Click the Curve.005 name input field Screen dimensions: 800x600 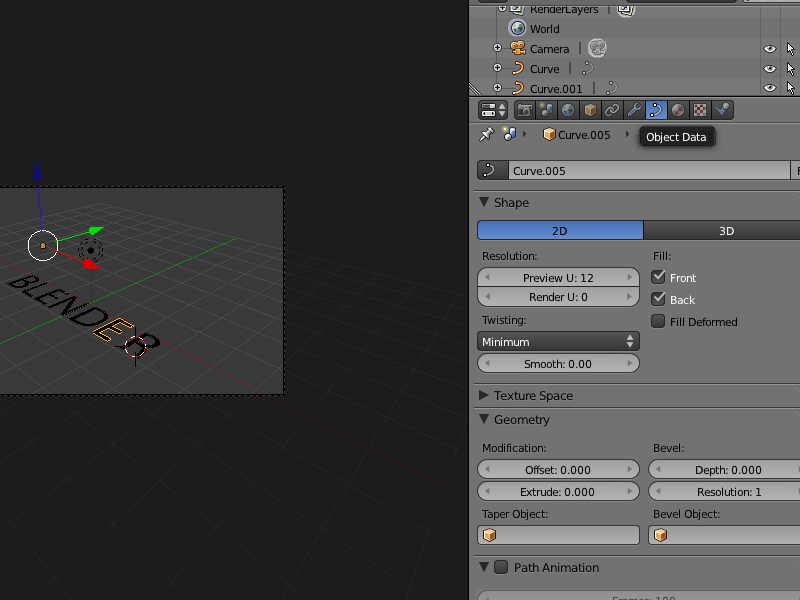(649, 170)
